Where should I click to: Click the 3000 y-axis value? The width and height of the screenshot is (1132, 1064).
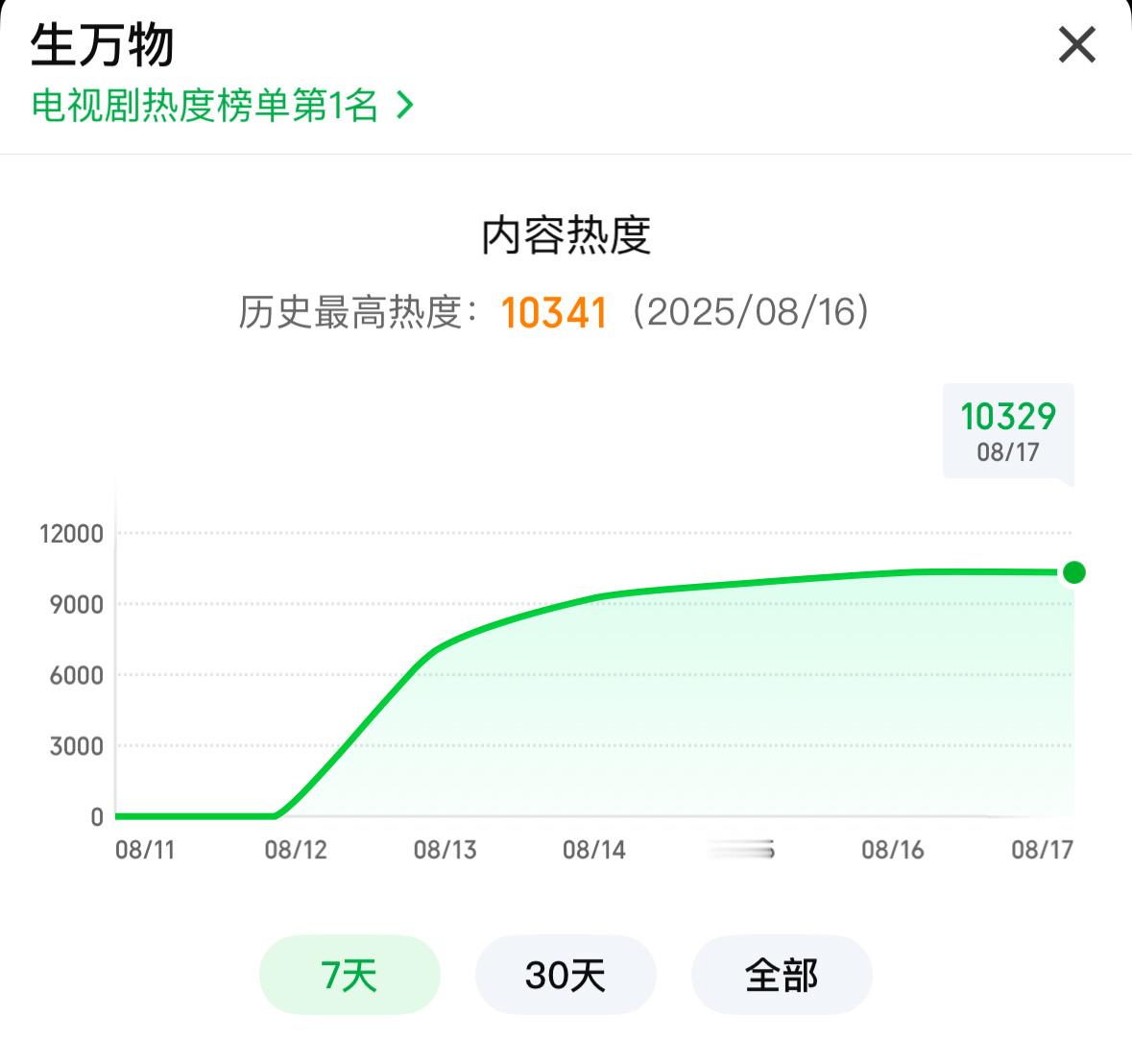77,746
